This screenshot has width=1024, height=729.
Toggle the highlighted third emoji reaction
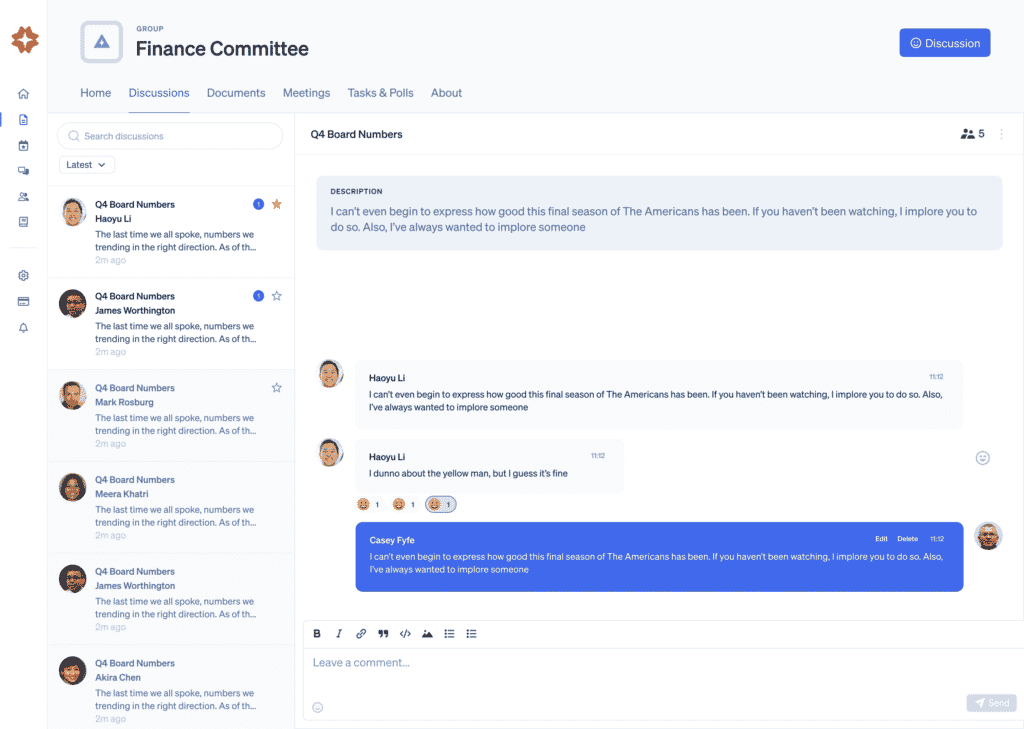[441, 504]
